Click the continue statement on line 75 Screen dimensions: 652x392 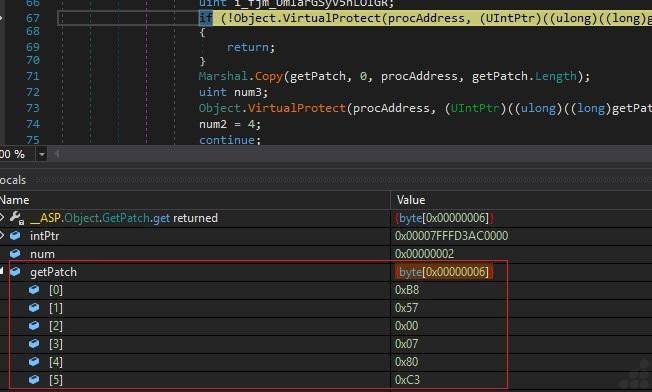click(x=230, y=140)
